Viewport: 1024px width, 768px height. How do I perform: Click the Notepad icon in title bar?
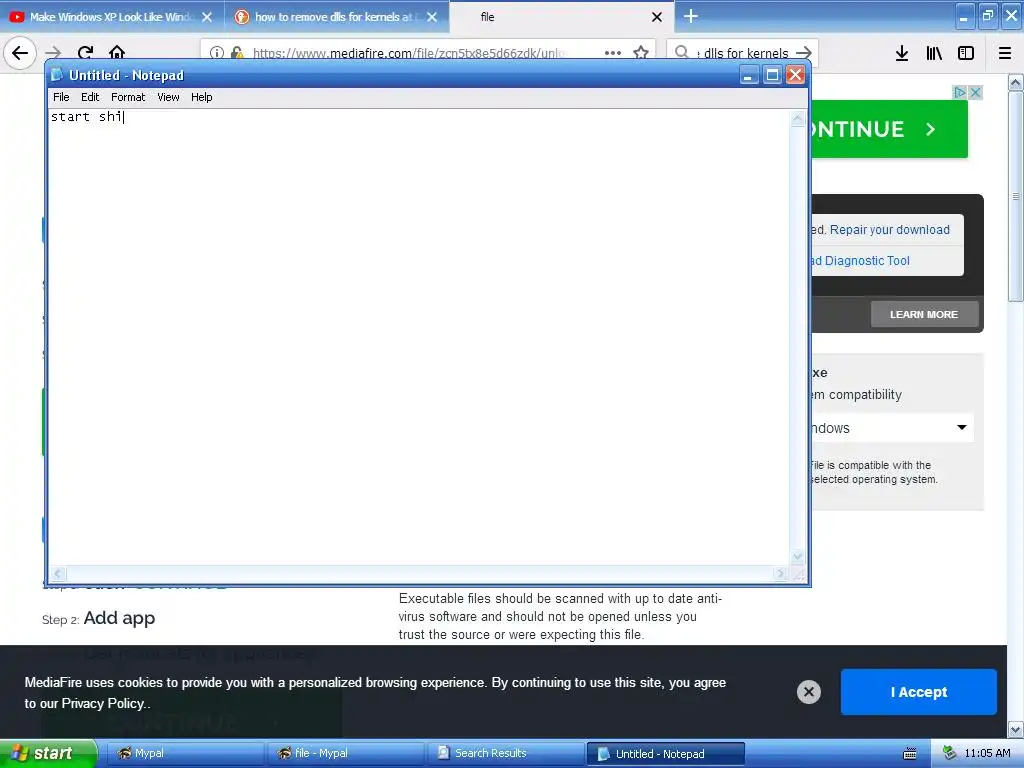(x=57, y=75)
